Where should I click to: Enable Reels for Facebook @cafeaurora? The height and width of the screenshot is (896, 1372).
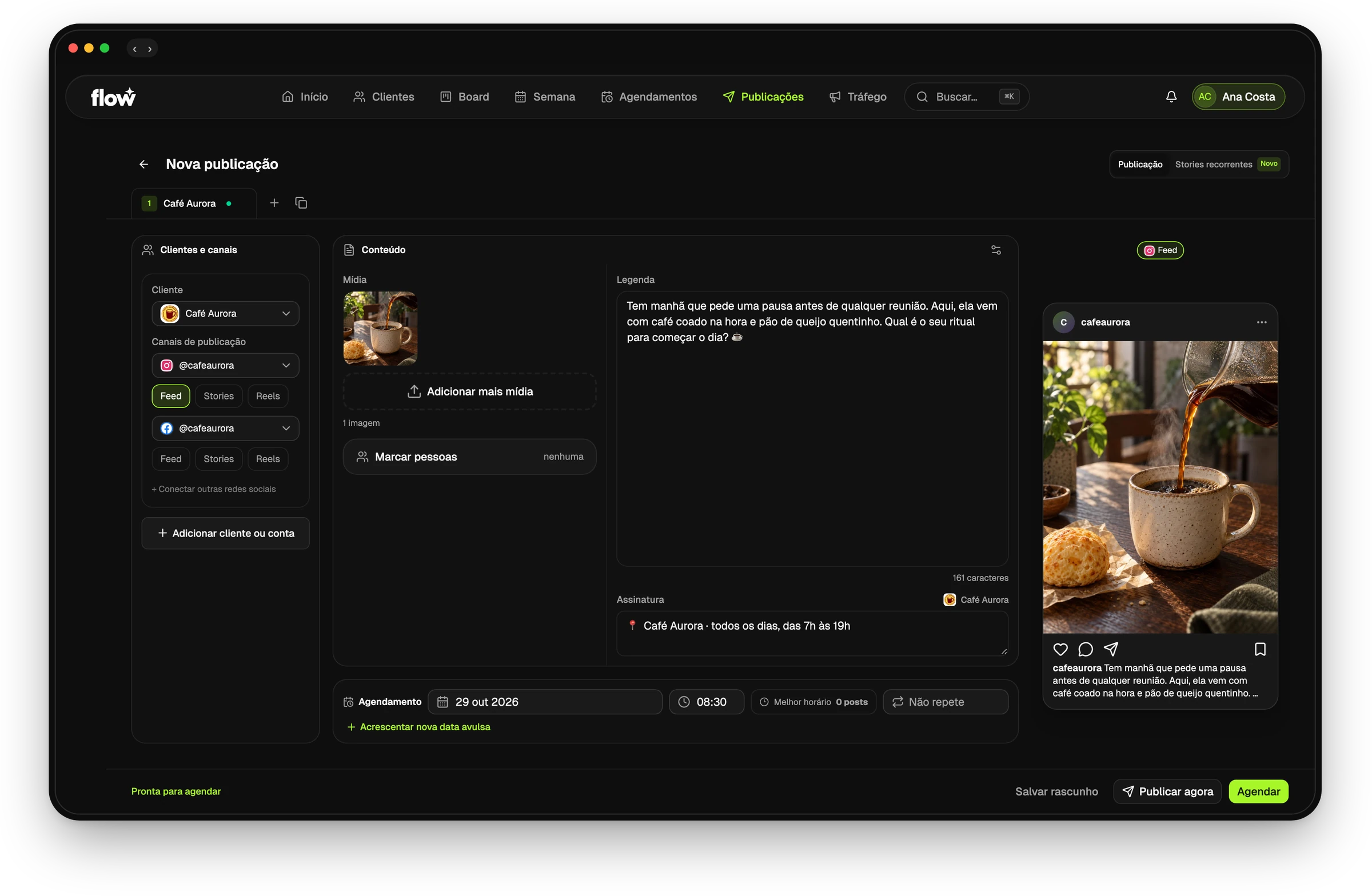tap(268, 459)
